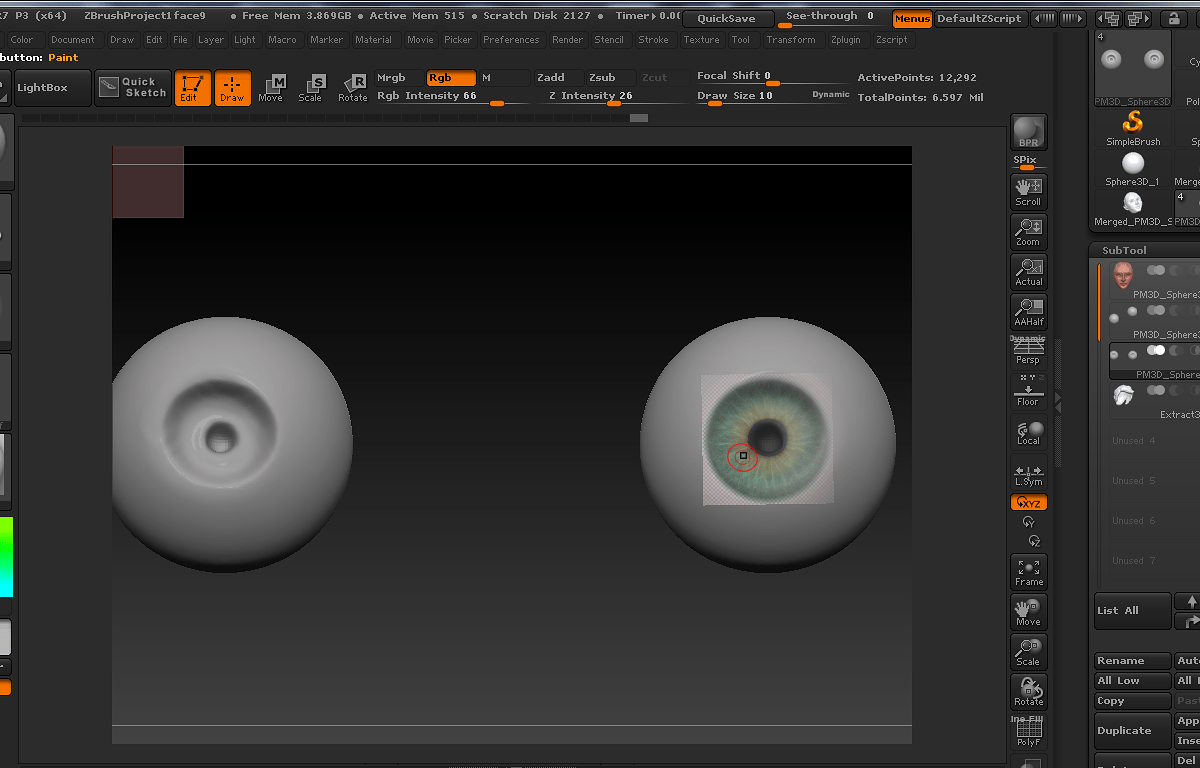Screen dimensions: 1200x768
Task: Enable M material mode
Action: click(503, 78)
